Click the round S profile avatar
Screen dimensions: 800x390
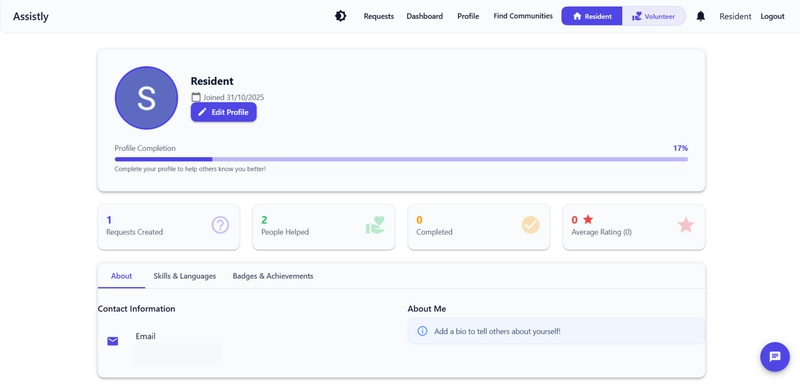tap(146, 98)
